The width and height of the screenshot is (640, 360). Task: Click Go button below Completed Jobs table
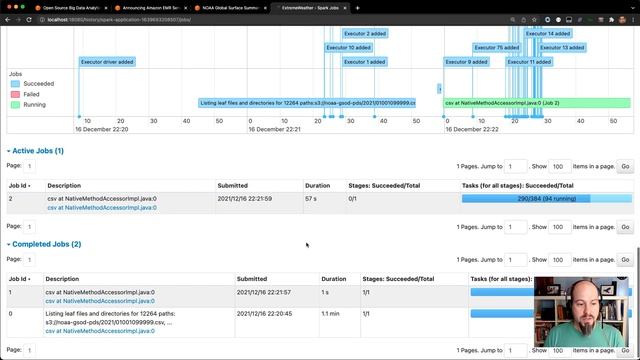(x=625, y=351)
